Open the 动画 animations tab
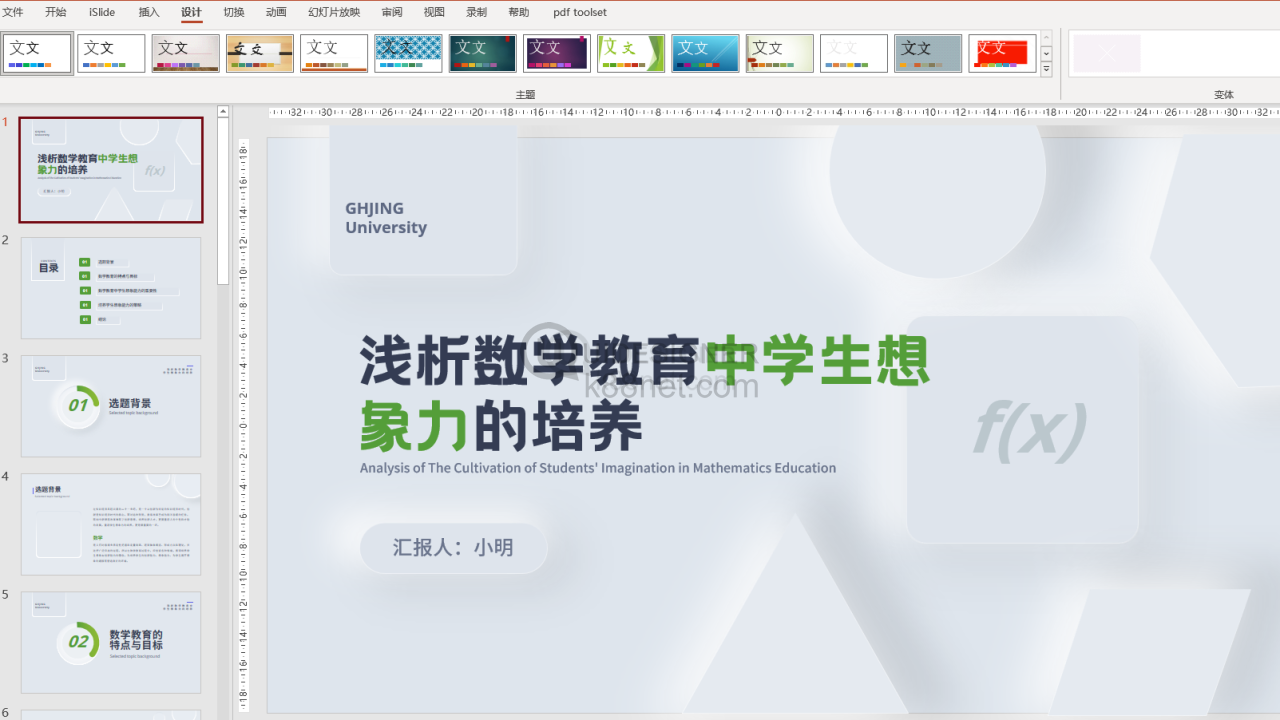This screenshot has width=1280, height=720. tap(276, 12)
